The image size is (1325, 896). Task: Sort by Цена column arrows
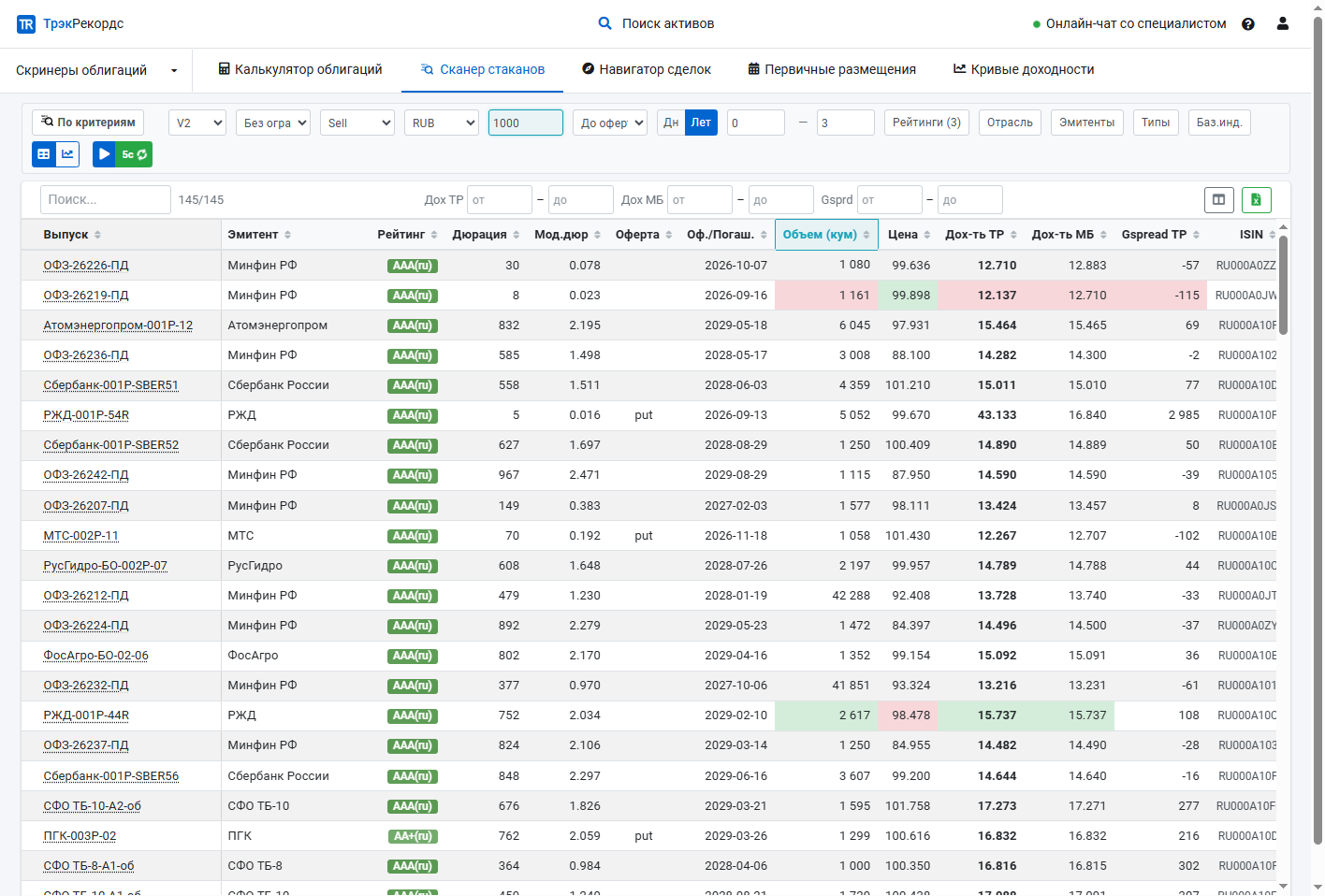[x=927, y=235]
